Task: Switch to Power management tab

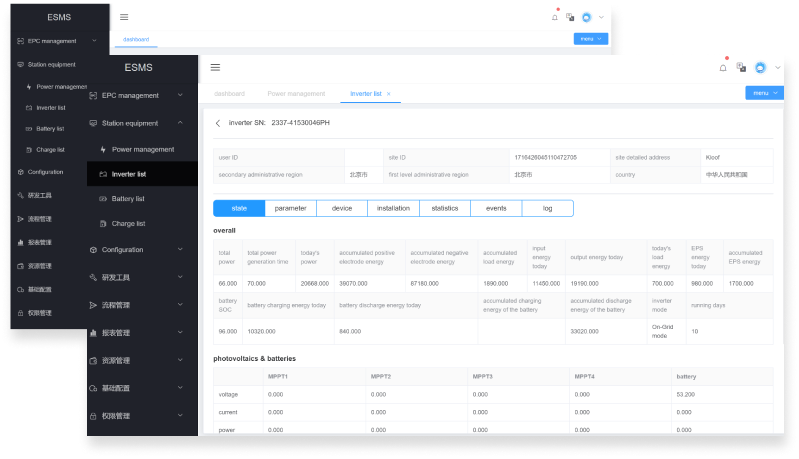Action: pyautogui.click(x=296, y=94)
